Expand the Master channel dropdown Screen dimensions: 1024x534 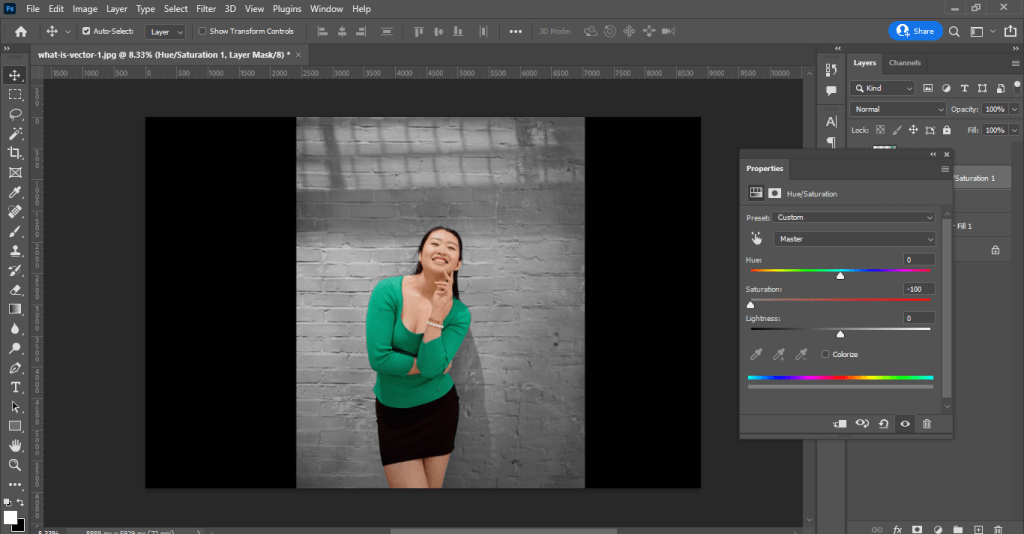(x=855, y=239)
